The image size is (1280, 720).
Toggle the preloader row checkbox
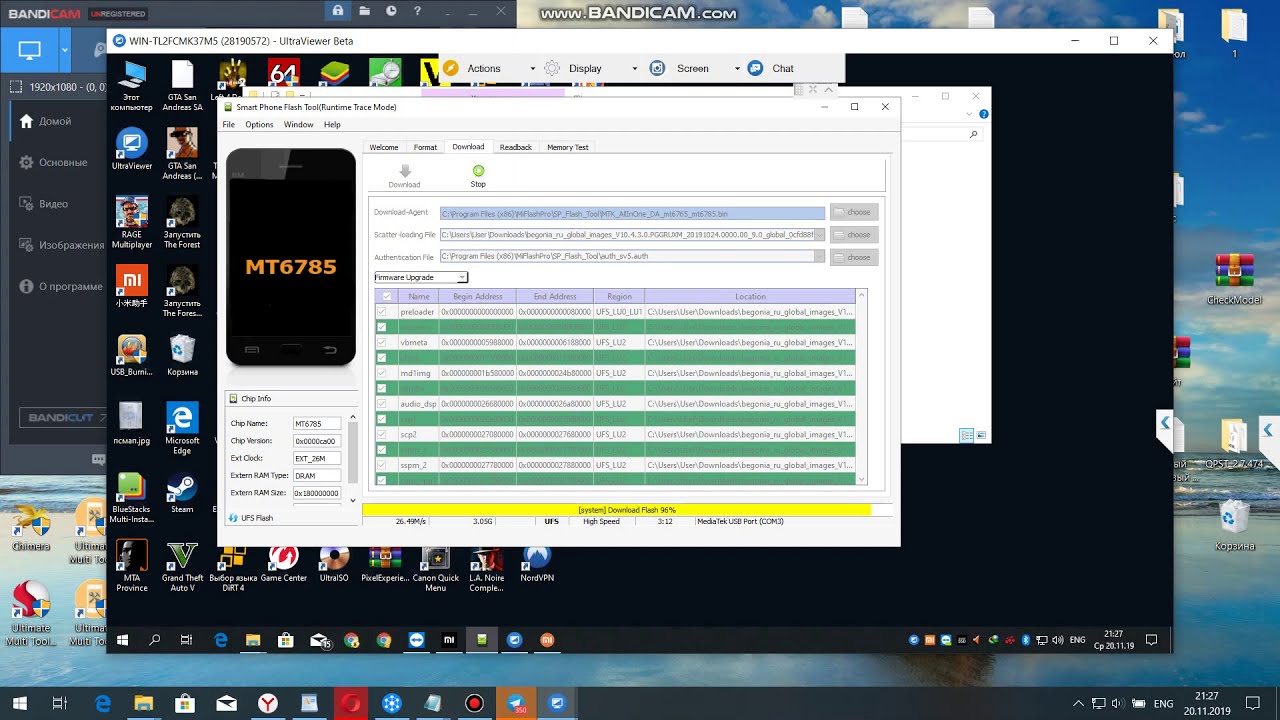click(x=381, y=312)
